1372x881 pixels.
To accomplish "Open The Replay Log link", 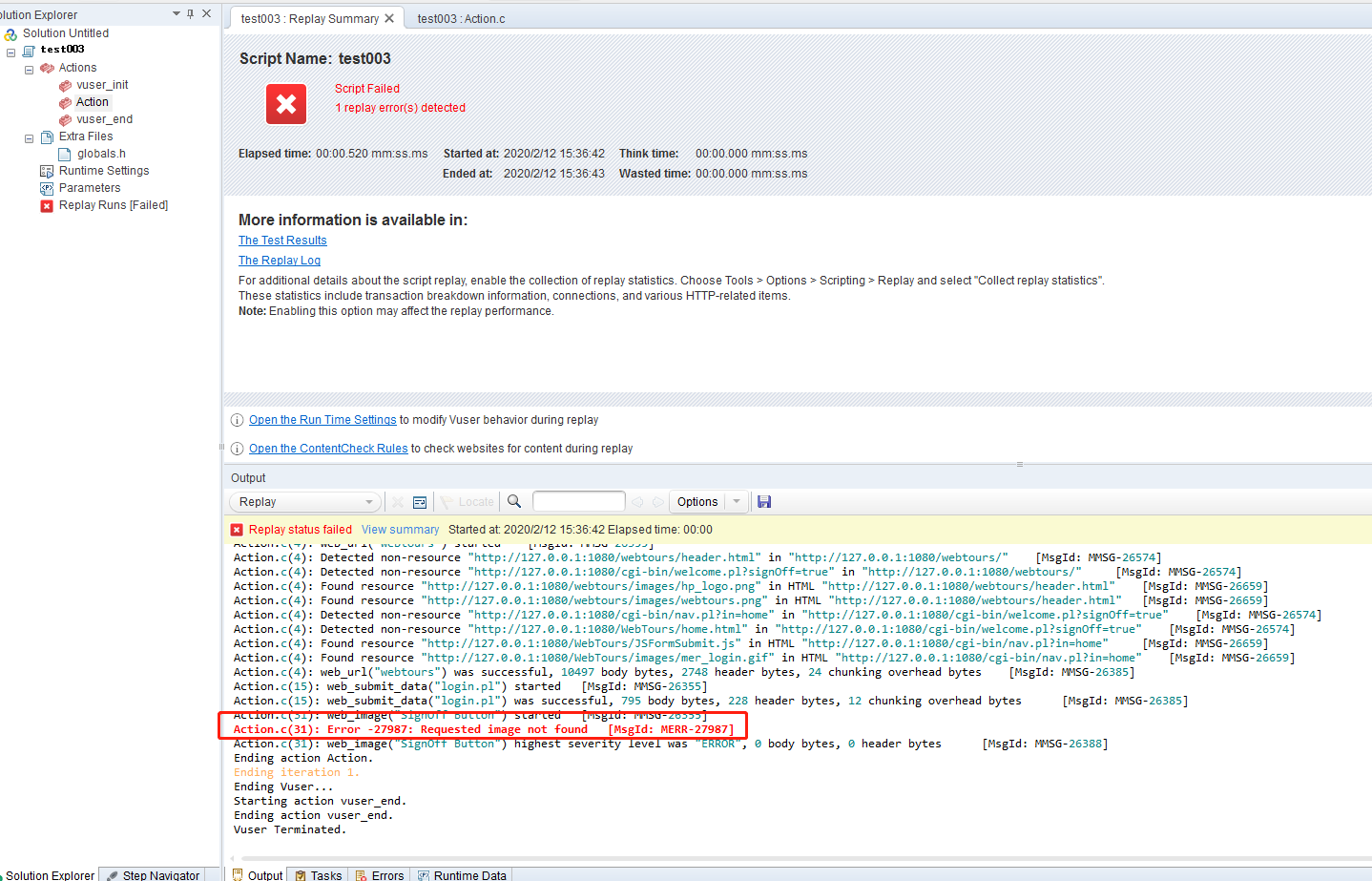I will 280,261.
